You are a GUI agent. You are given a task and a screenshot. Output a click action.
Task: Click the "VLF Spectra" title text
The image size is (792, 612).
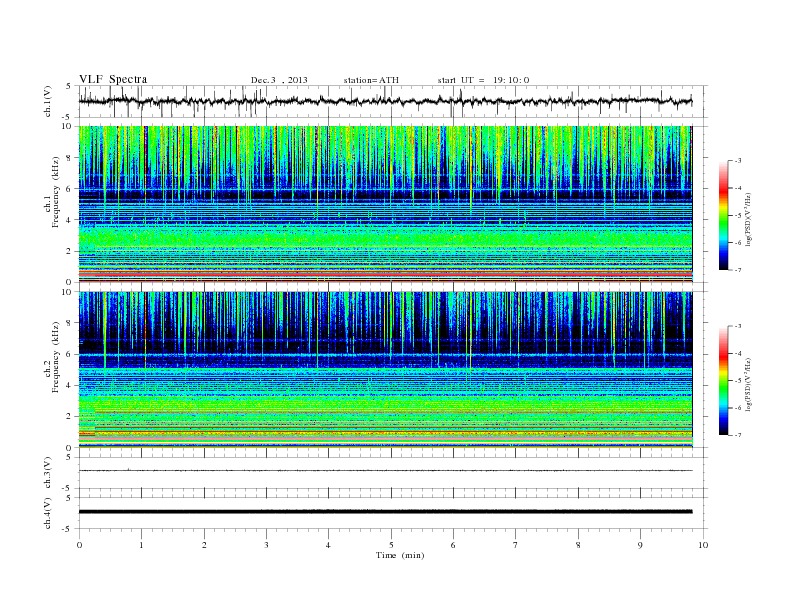coord(113,79)
